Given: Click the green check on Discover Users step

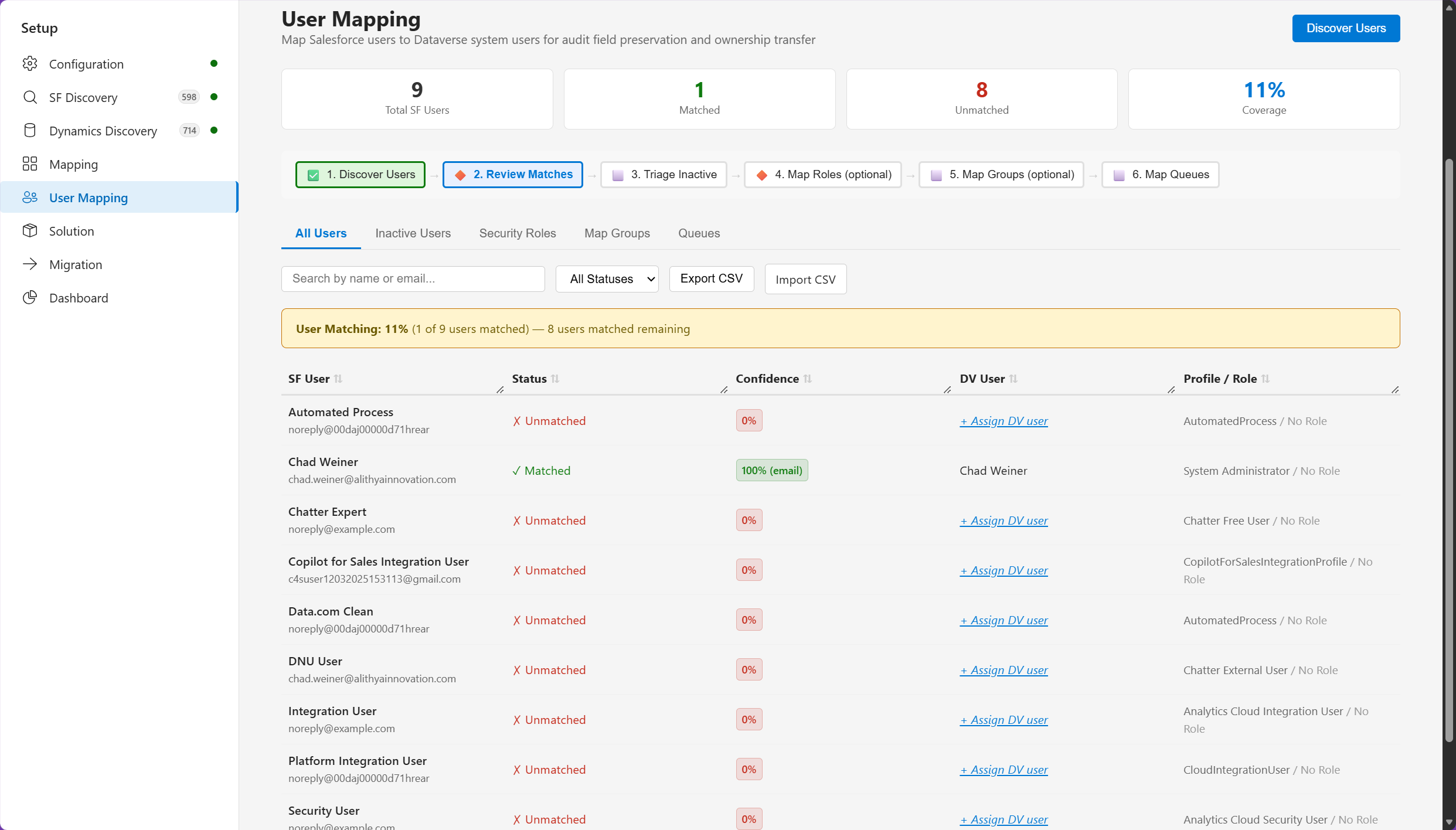Looking at the screenshot, I should click(x=314, y=175).
